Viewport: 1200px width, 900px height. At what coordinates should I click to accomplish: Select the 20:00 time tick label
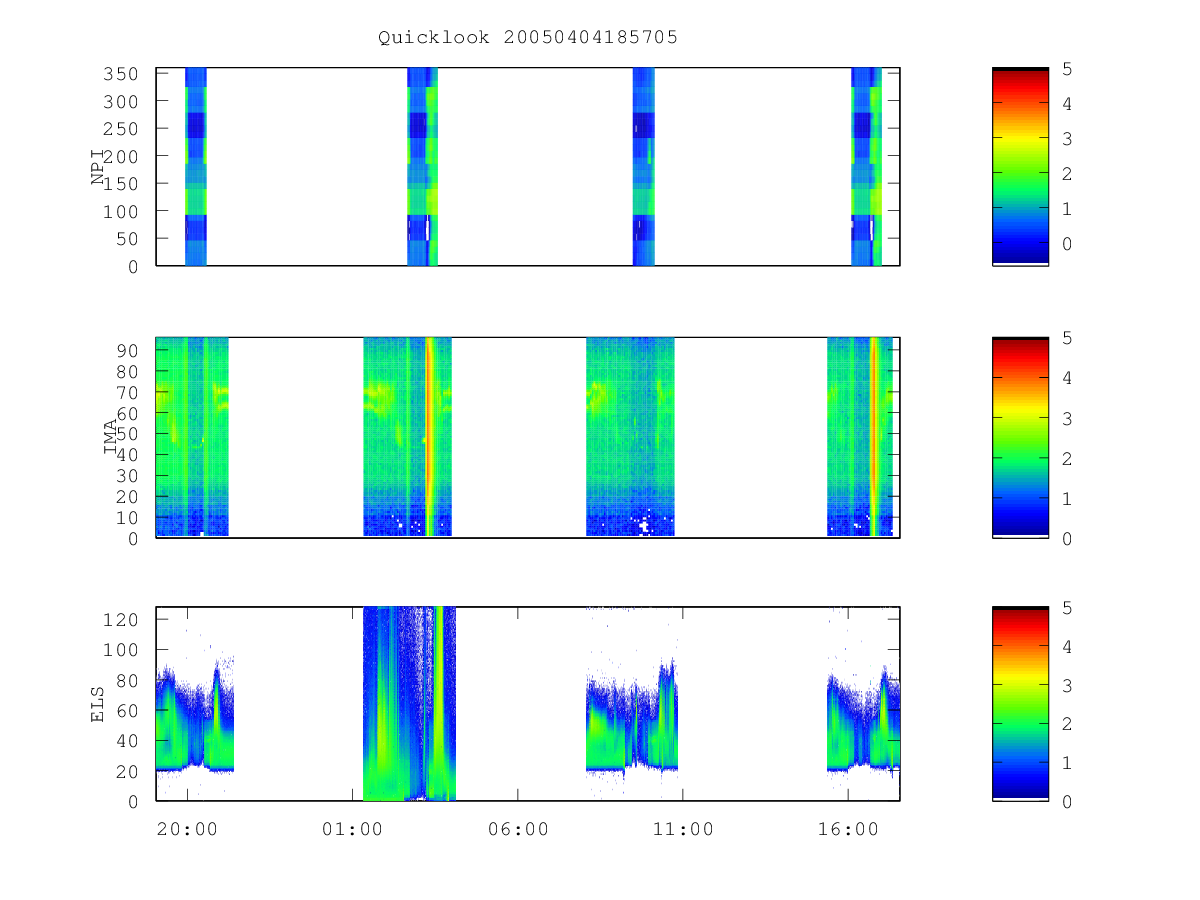[187, 829]
